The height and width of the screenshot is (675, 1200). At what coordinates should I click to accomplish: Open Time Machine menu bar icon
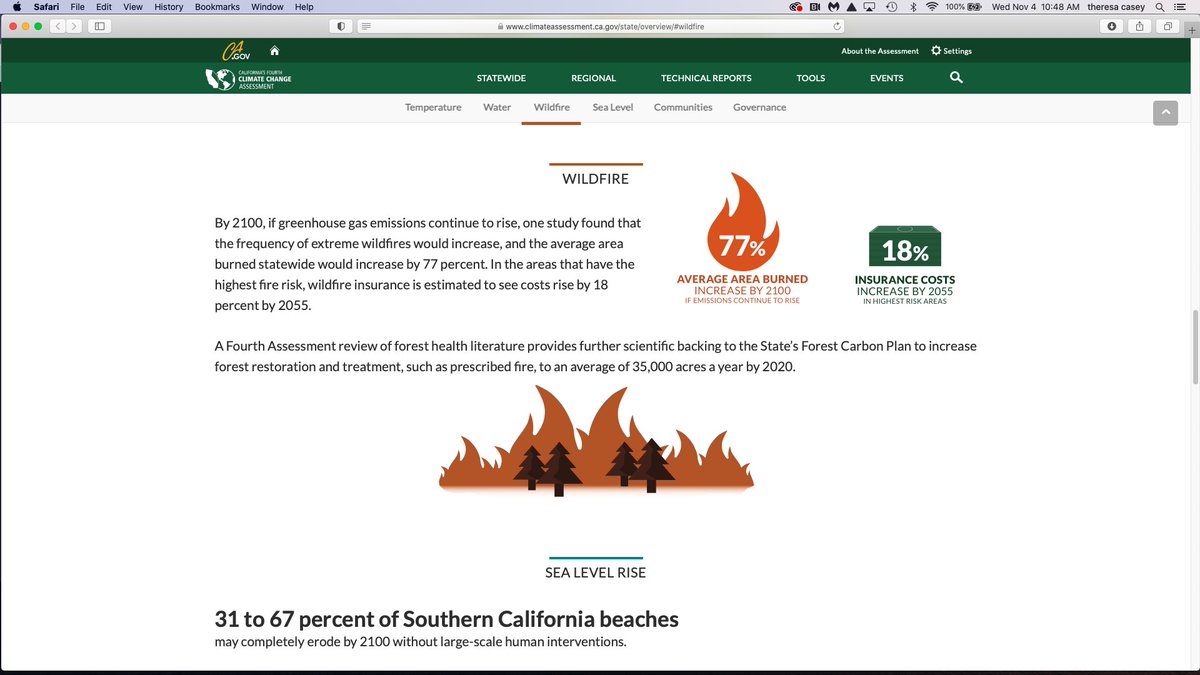(x=891, y=7)
